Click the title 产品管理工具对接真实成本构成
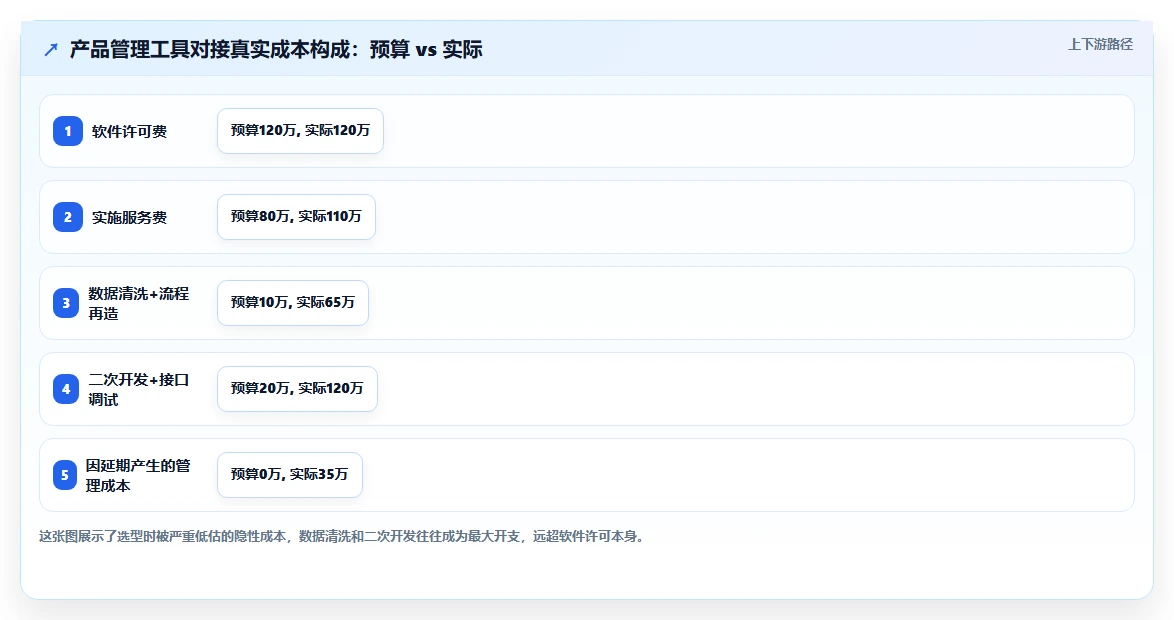Viewport: 1174px width, 620px height. pos(276,49)
